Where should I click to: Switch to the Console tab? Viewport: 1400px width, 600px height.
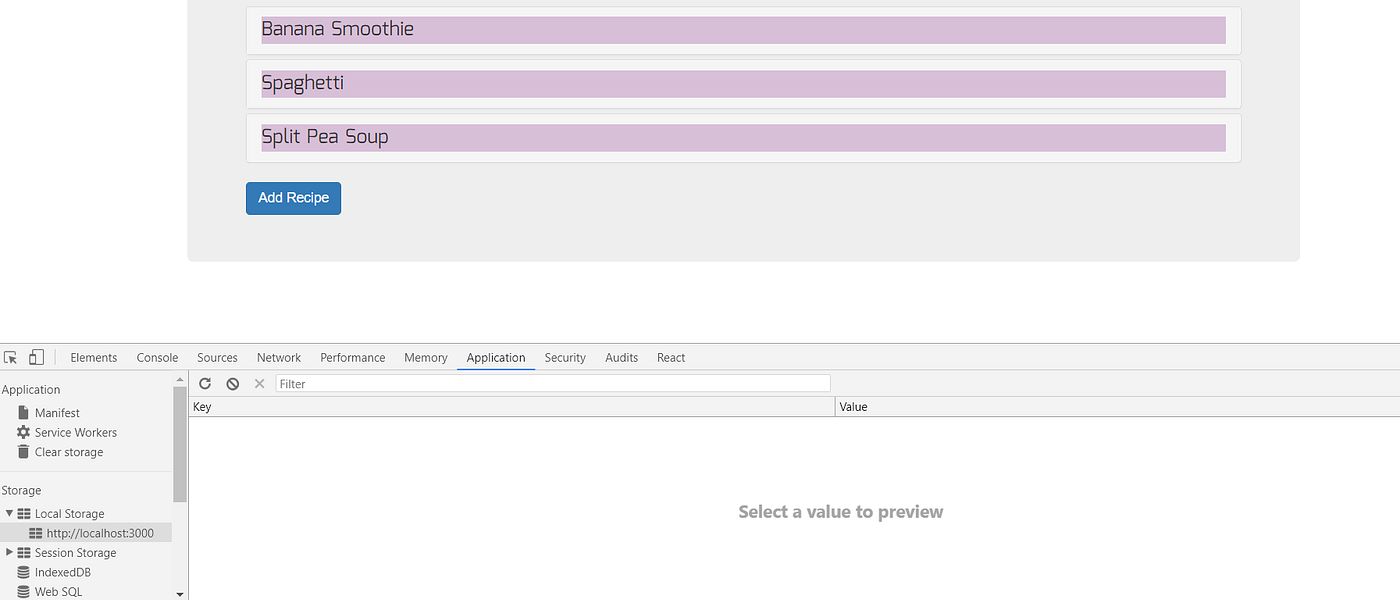(x=157, y=357)
